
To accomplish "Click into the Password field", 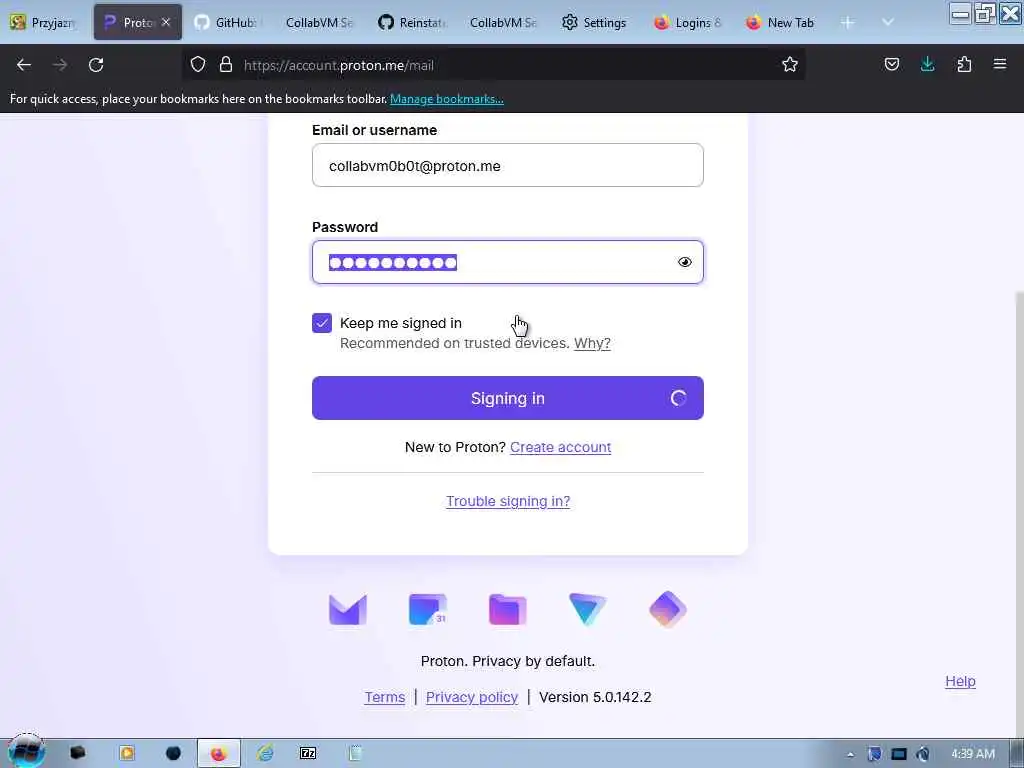I will pos(507,262).
